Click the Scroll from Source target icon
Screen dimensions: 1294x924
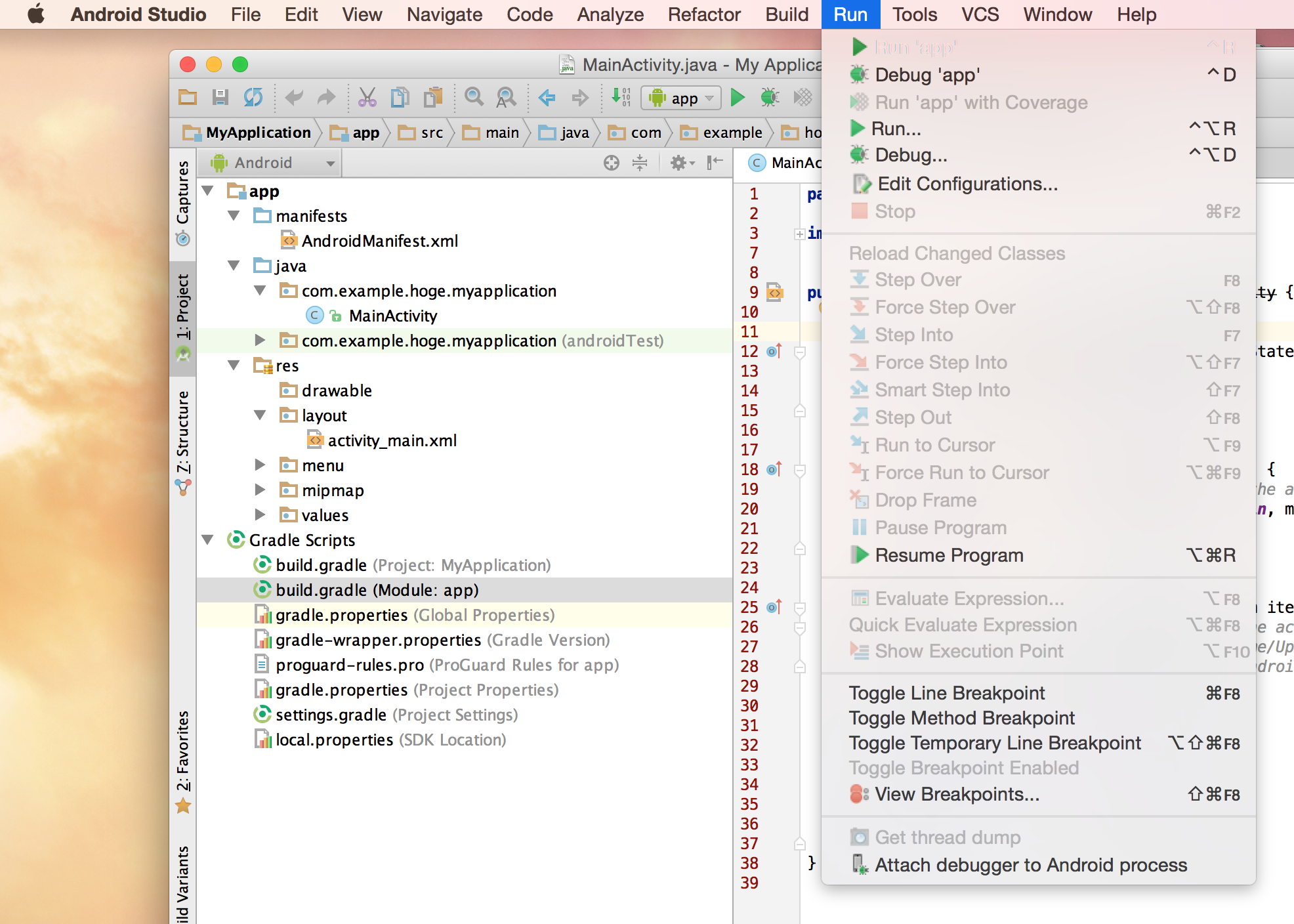tap(612, 163)
